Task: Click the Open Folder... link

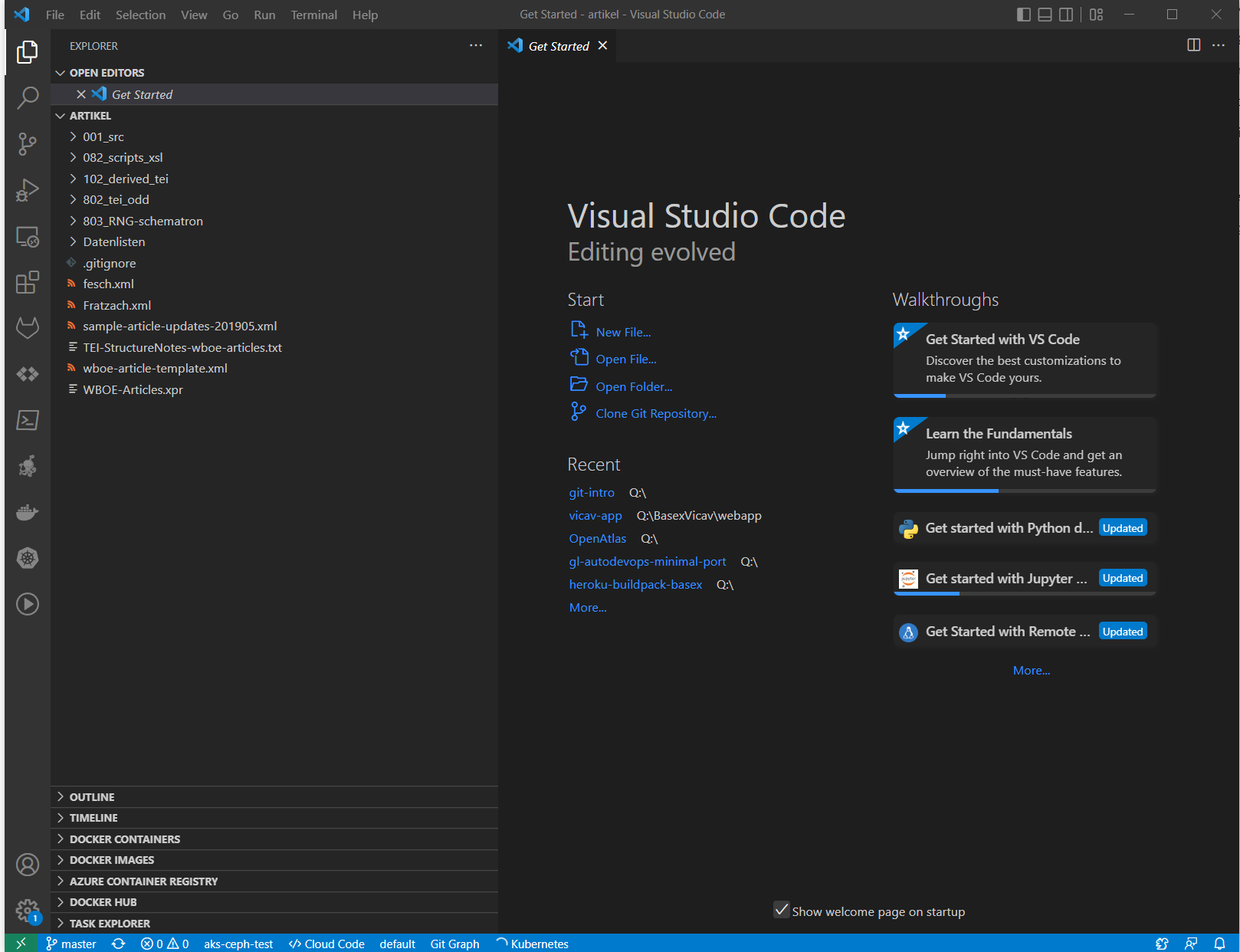Action: (634, 386)
